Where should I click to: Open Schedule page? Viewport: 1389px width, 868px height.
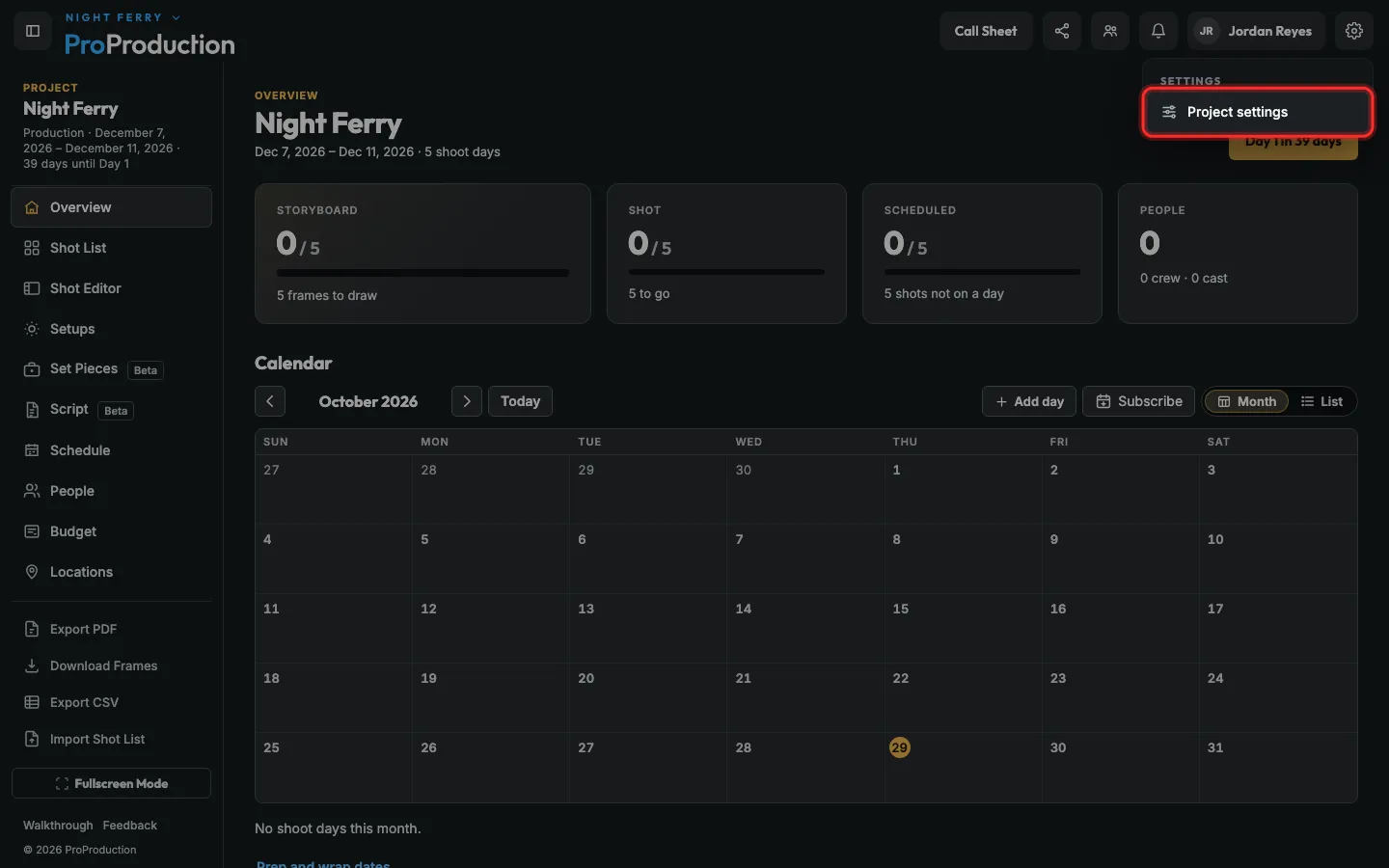point(111,450)
